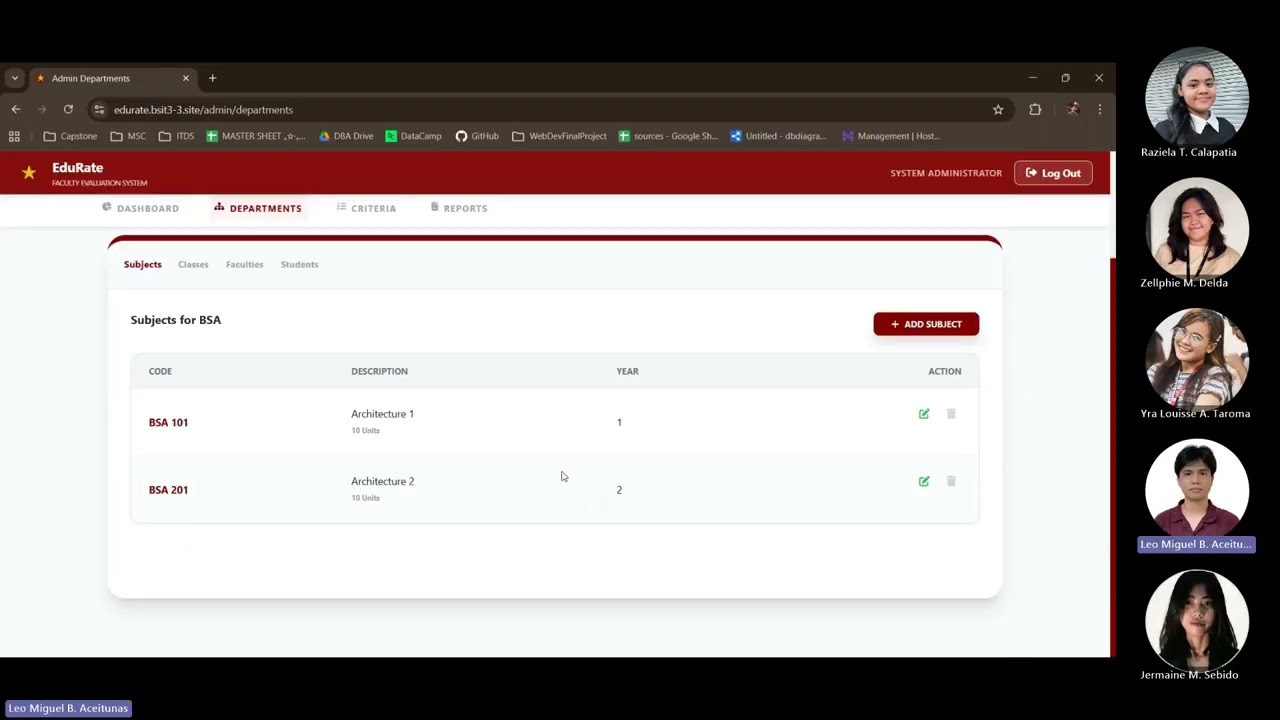
Task: Click the EduRate star logo
Action: click(x=29, y=173)
